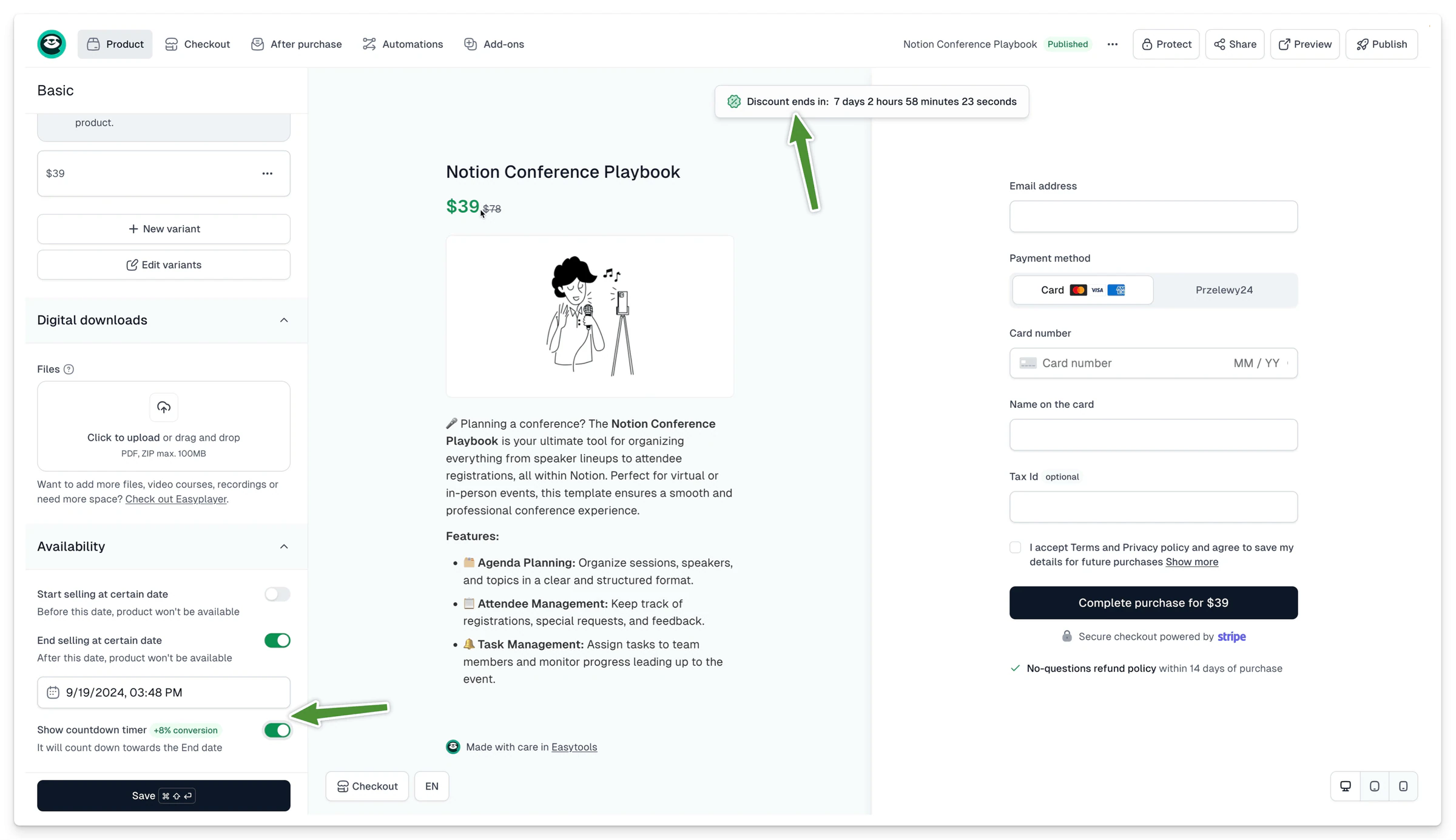Open the $39 variant options menu

coord(268,174)
